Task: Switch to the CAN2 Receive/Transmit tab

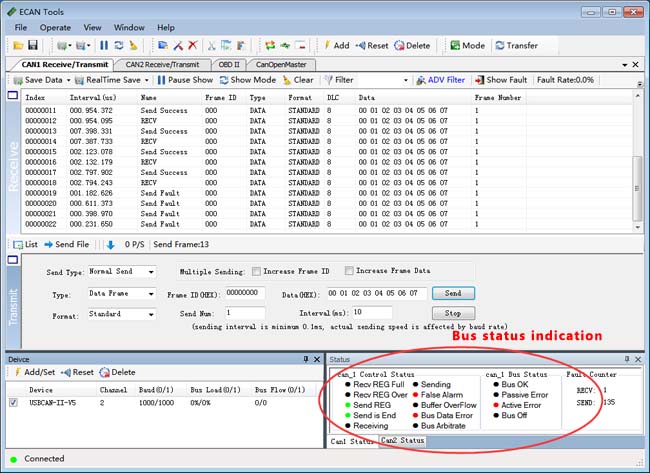Action: coord(162,63)
